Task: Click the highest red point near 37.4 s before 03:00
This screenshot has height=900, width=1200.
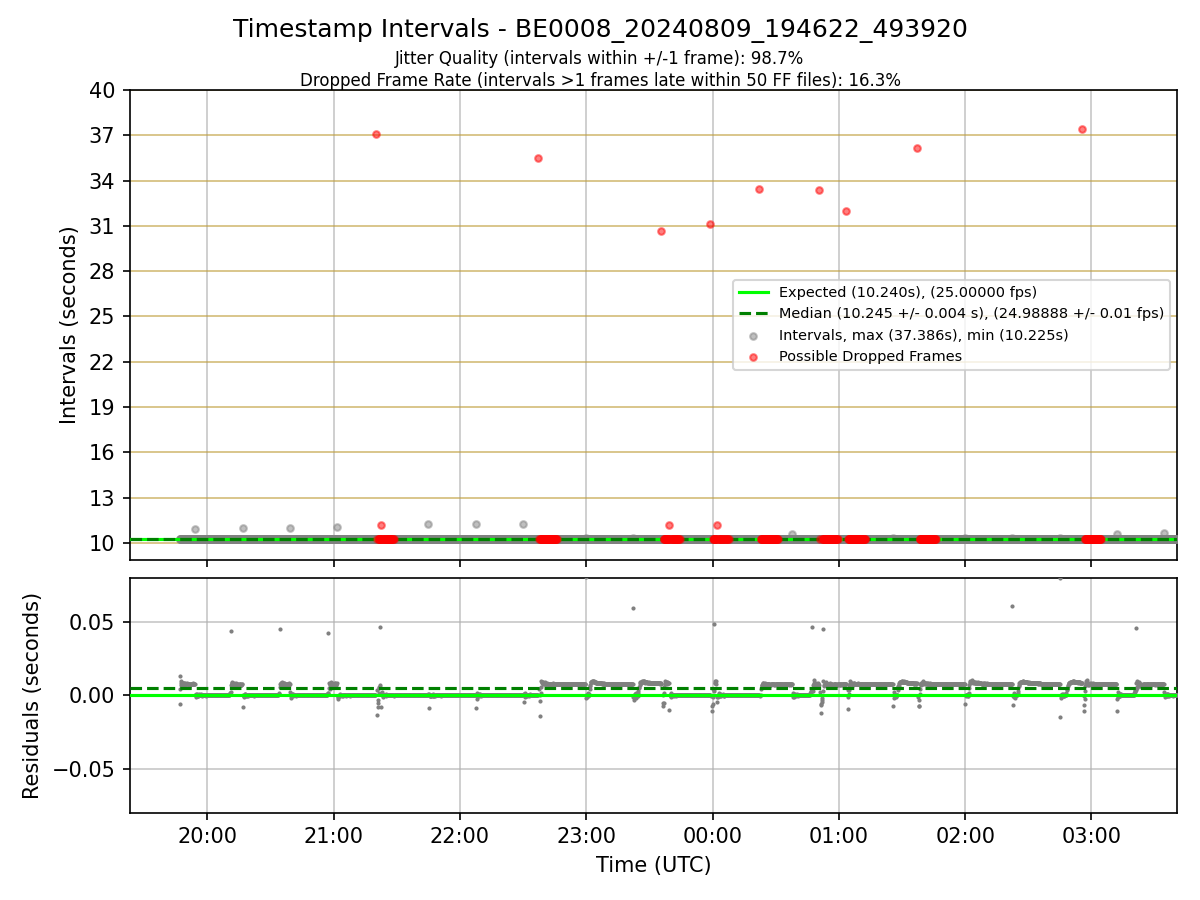Action: 1082,129
